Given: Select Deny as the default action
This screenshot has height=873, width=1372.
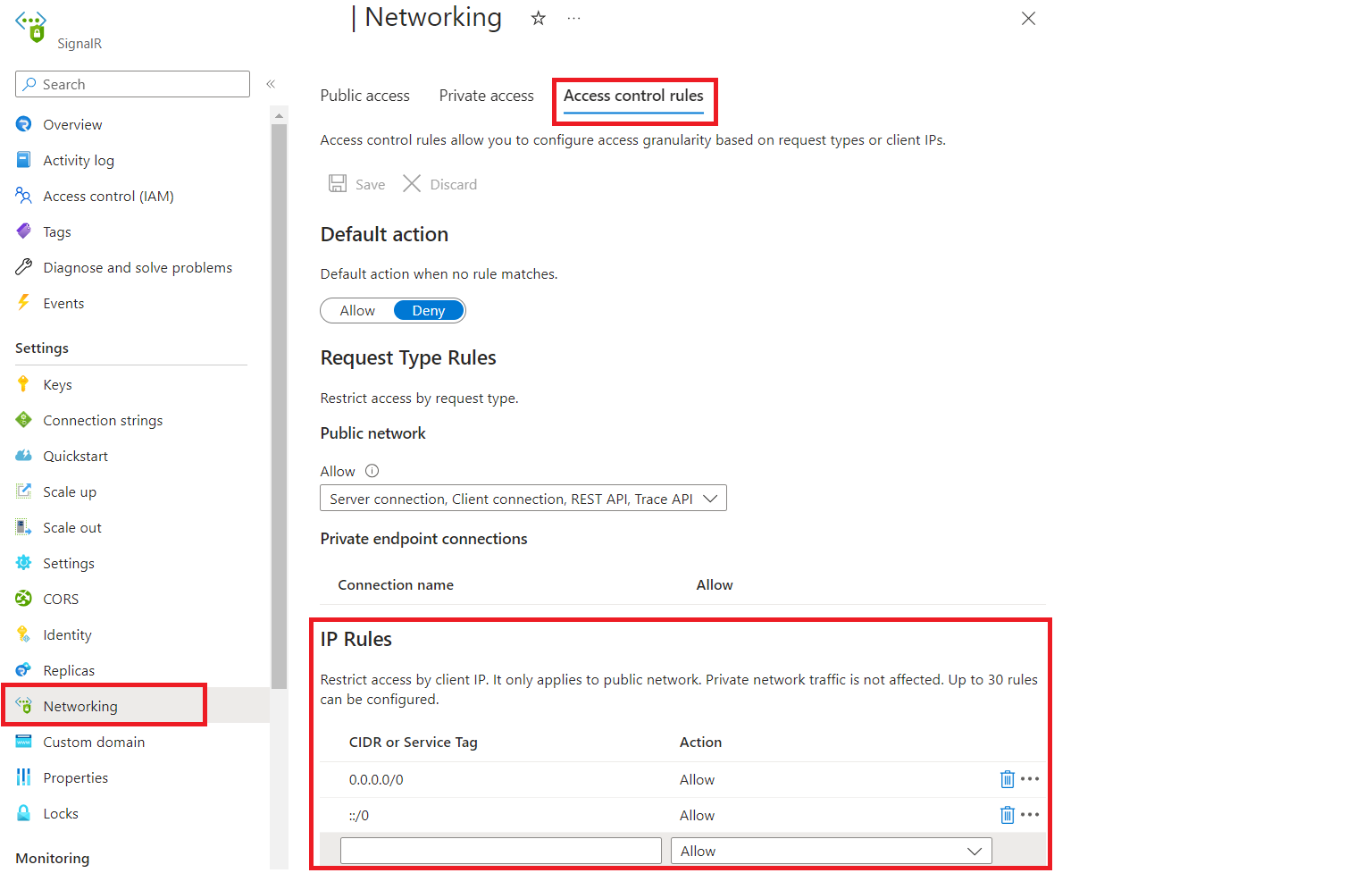Looking at the screenshot, I should click(x=429, y=310).
